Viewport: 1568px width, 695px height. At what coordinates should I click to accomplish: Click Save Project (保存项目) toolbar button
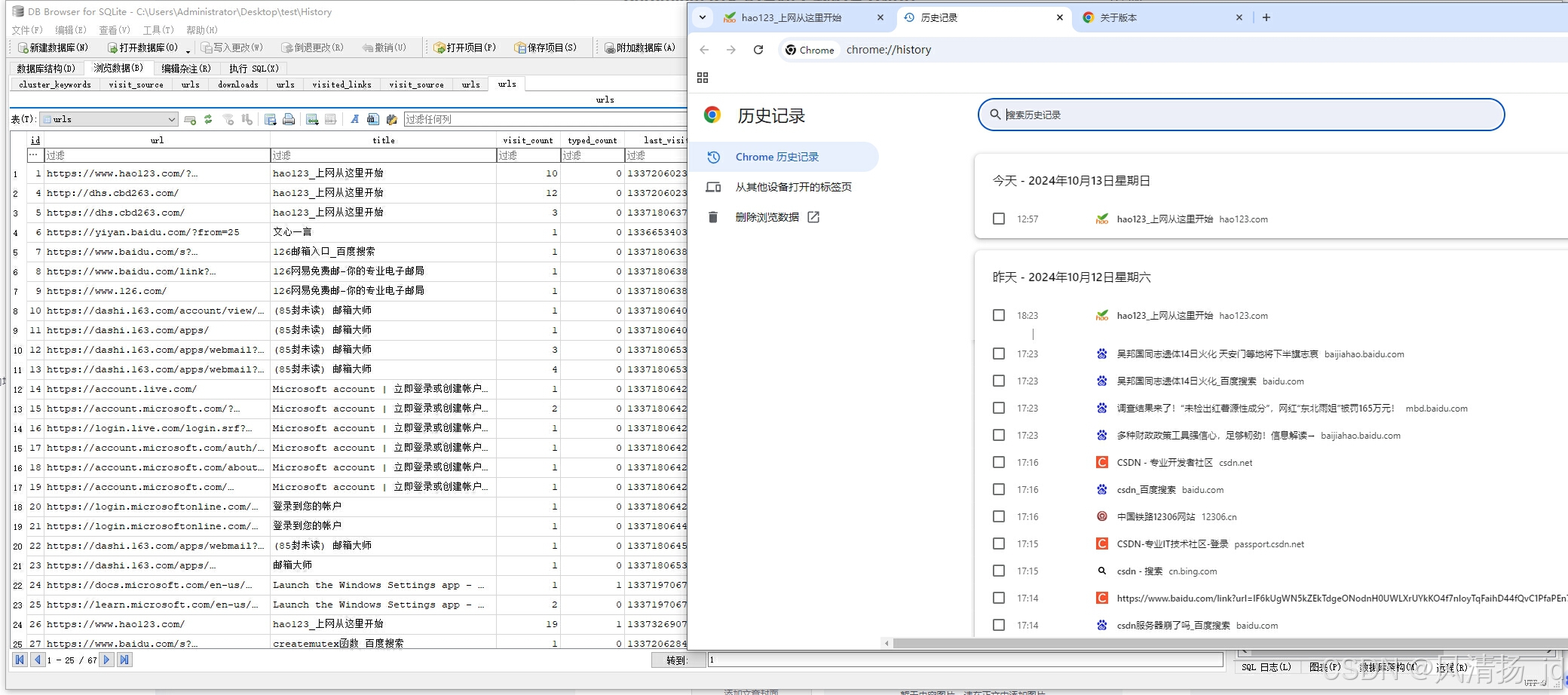click(546, 47)
